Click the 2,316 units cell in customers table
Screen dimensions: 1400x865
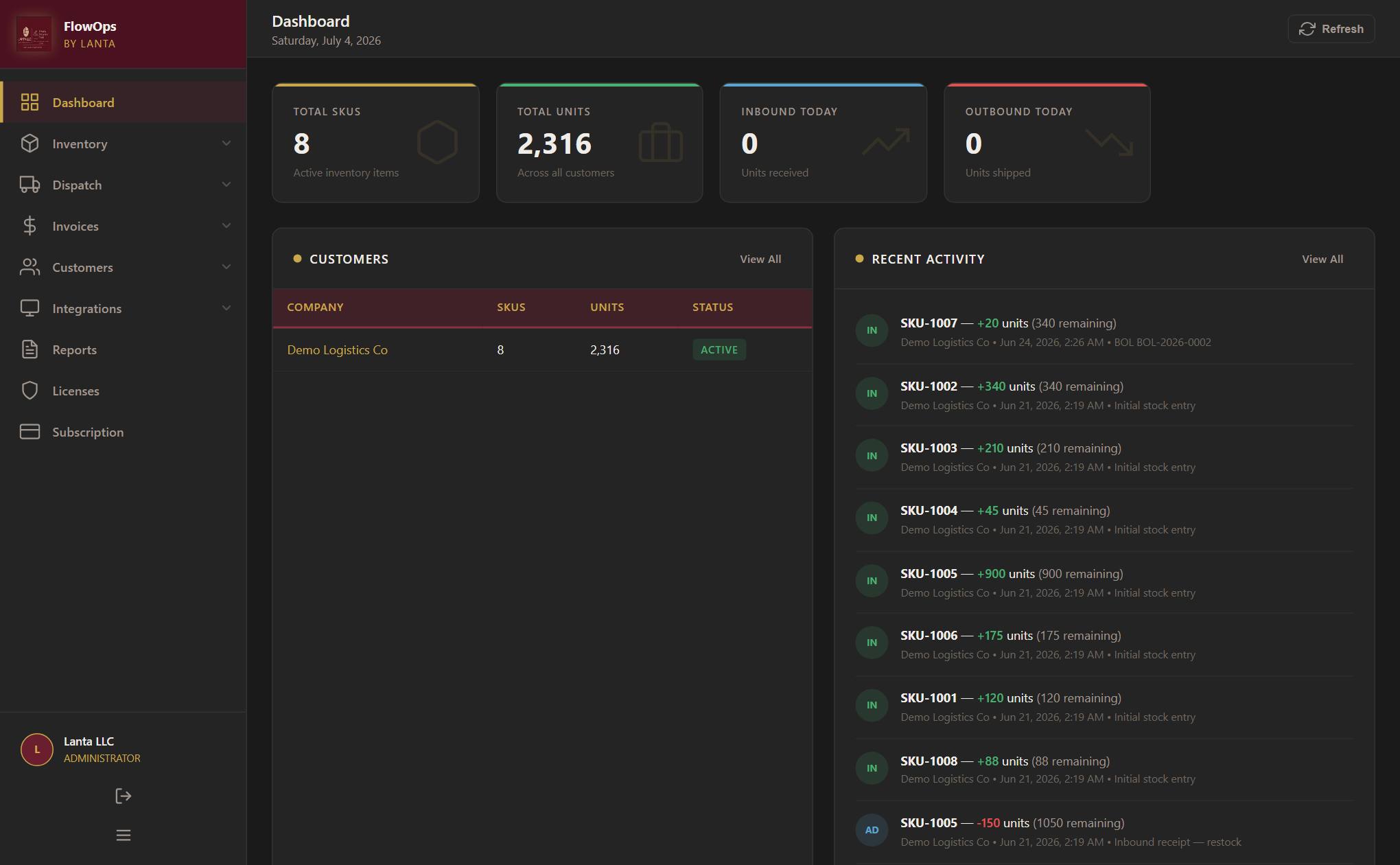(x=605, y=349)
